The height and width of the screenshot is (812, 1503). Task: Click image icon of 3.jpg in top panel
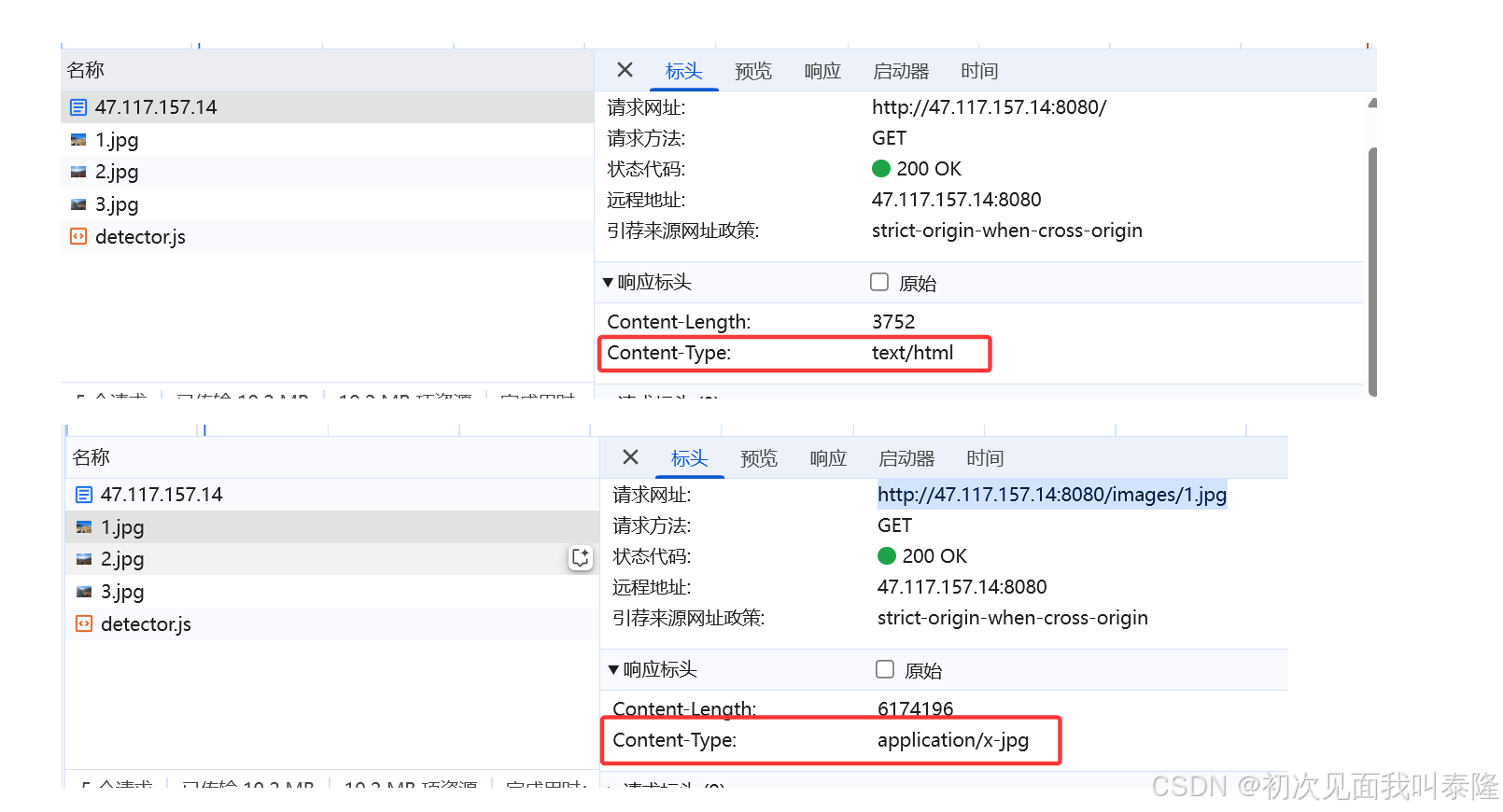click(78, 204)
